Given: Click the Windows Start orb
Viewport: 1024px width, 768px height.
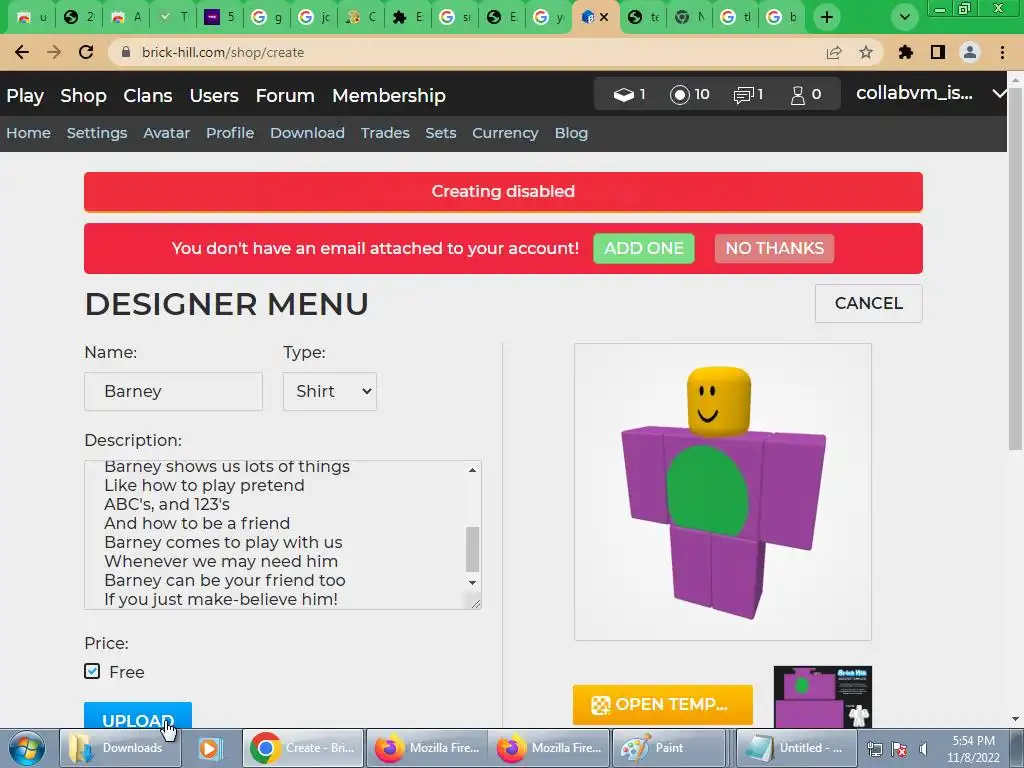Looking at the screenshot, I should tap(27, 748).
